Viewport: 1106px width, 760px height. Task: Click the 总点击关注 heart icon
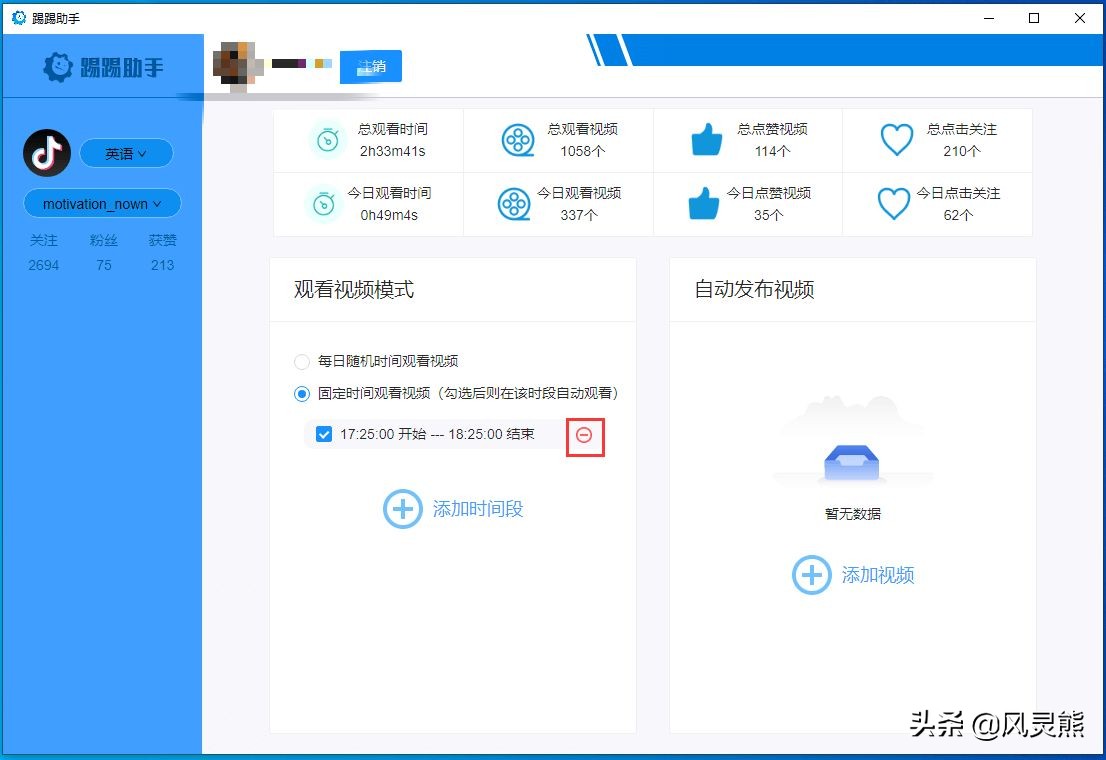click(x=896, y=140)
